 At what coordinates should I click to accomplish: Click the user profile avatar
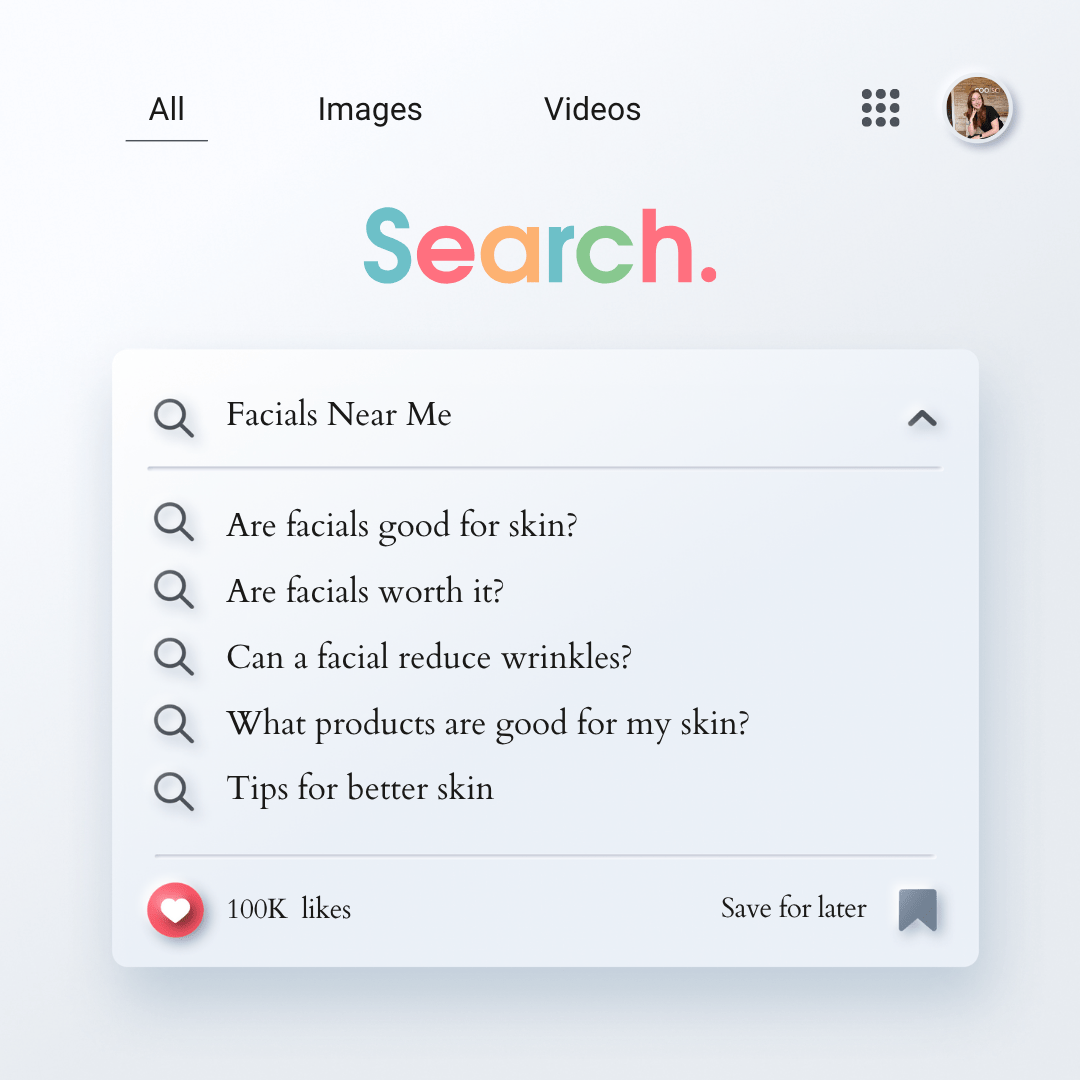point(978,109)
